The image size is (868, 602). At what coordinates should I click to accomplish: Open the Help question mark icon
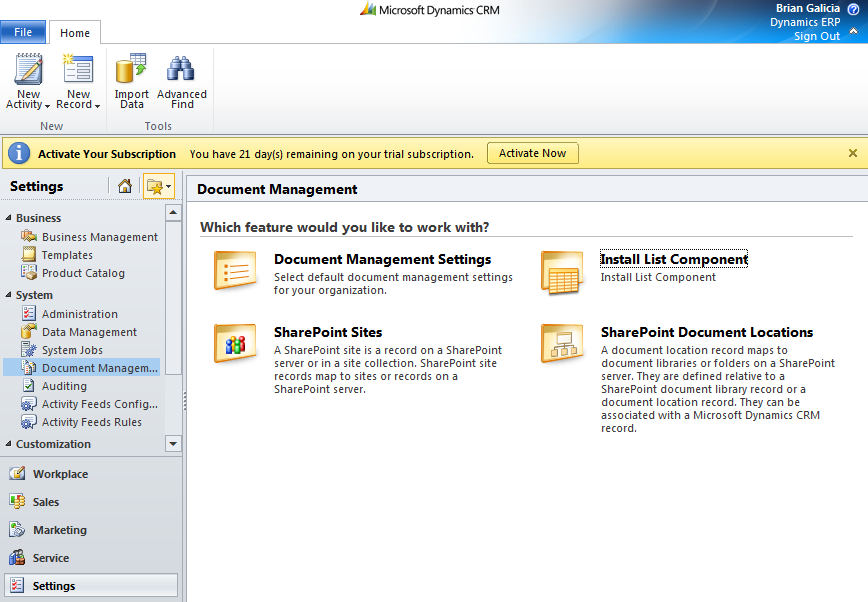click(854, 8)
